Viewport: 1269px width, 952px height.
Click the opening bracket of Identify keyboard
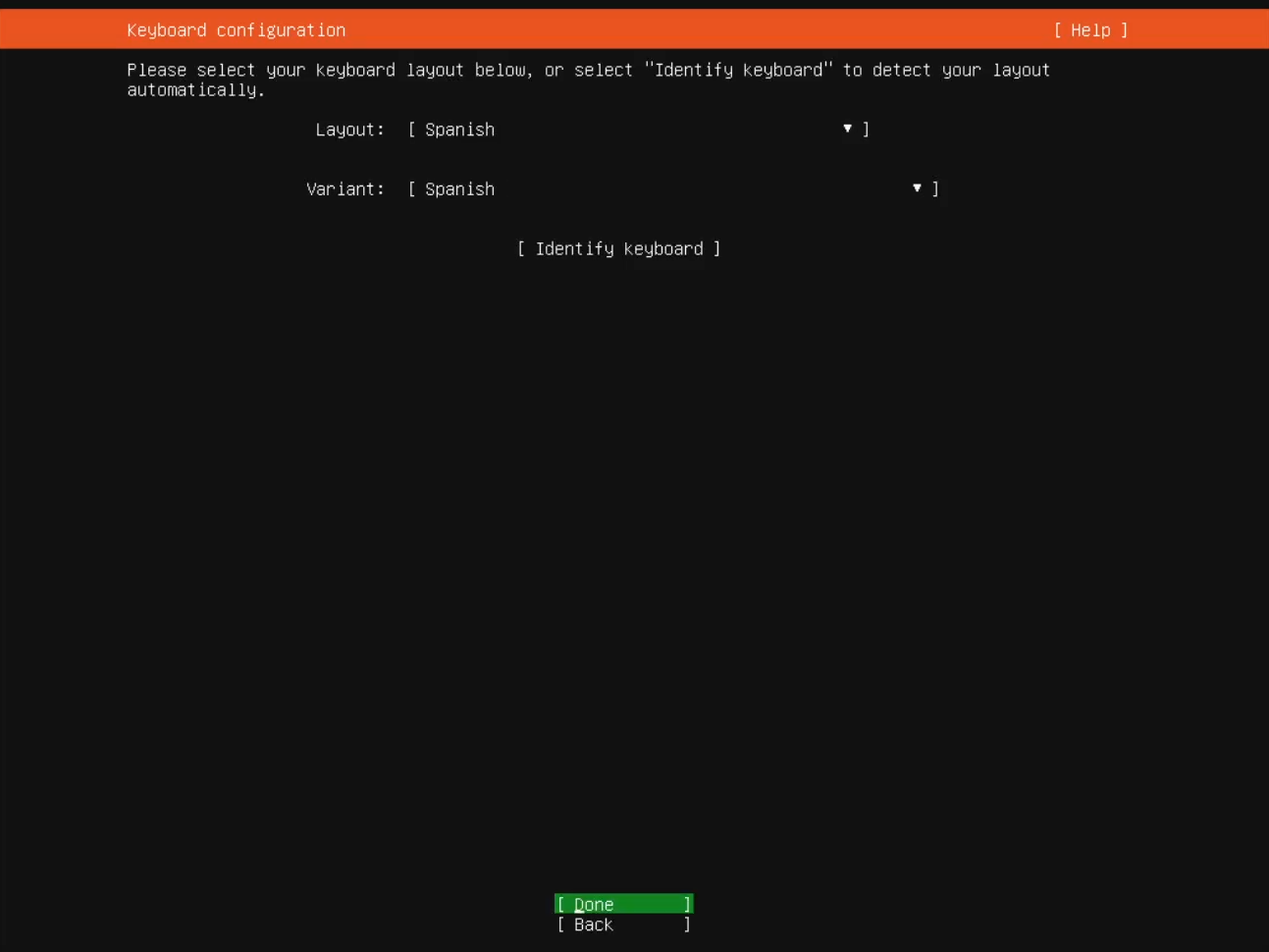pyautogui.click(x=521, y=249)
